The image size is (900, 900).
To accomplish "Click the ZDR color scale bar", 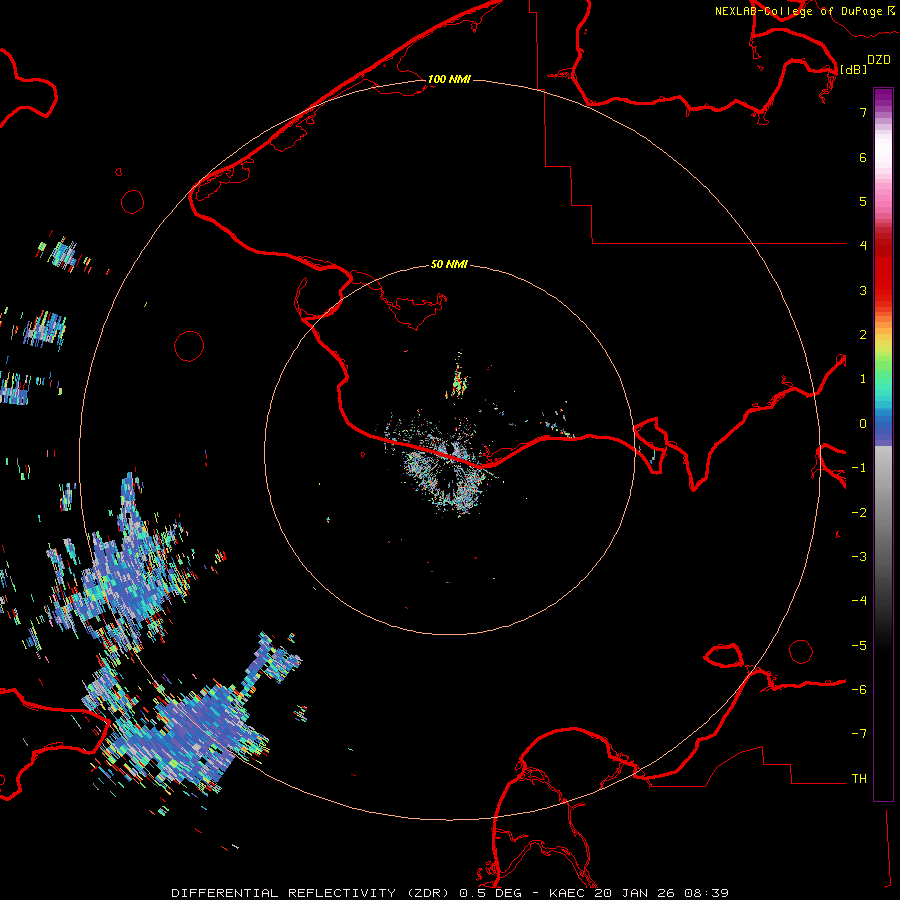I will 883,444.
